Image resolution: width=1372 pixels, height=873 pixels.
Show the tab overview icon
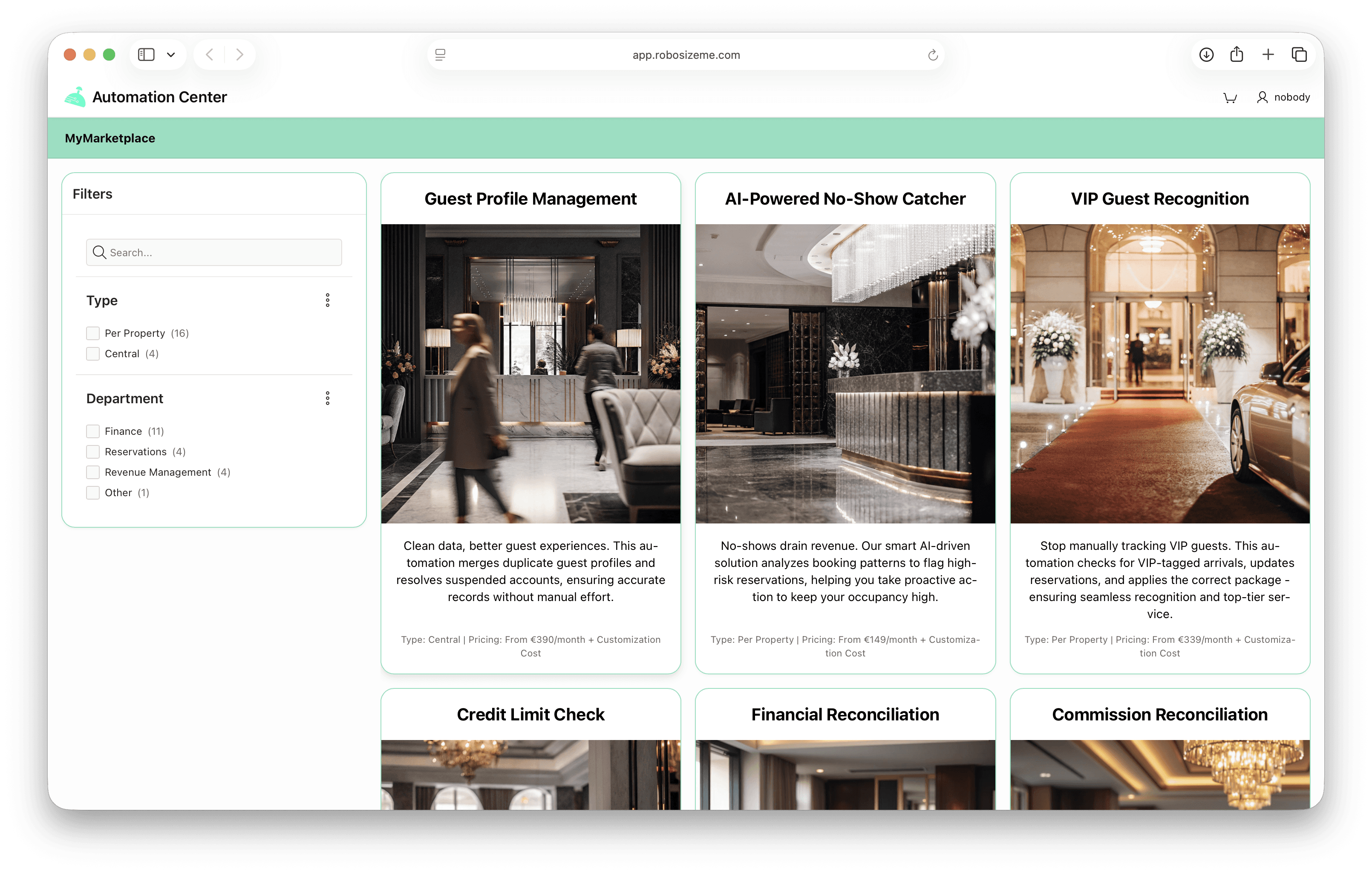[x=1299, y=55]
